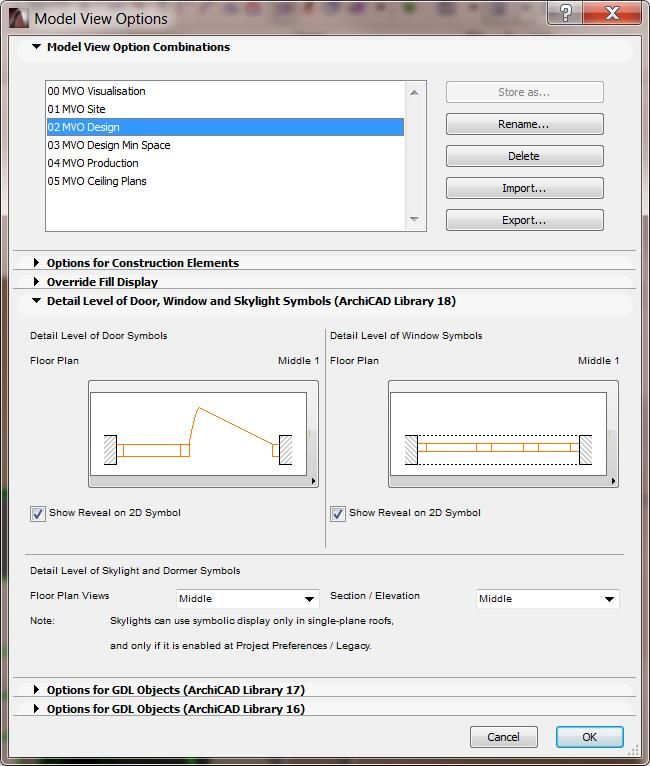Select the 02 MVO Design combination
Image resolution: width=650 pixels, height=766 pixels.
[x=225, y=127]
